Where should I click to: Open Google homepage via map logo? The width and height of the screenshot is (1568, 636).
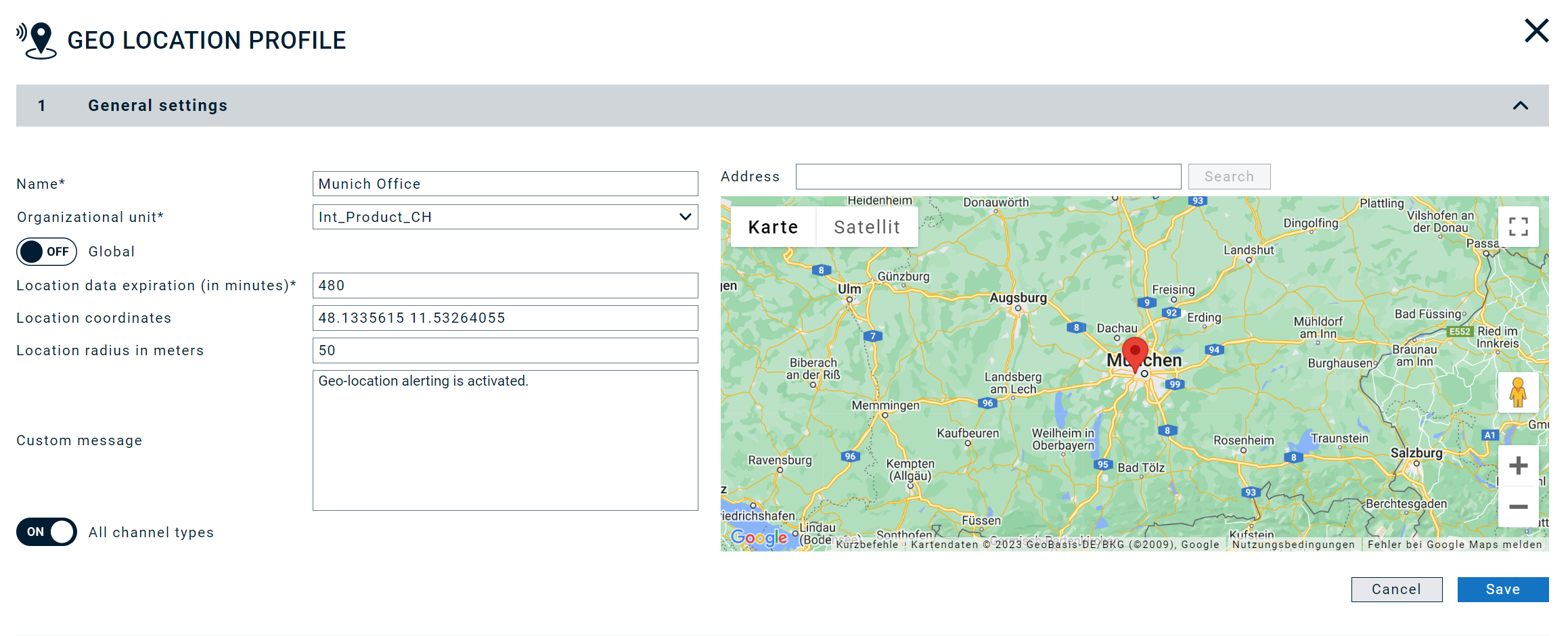tap(759, 538)
